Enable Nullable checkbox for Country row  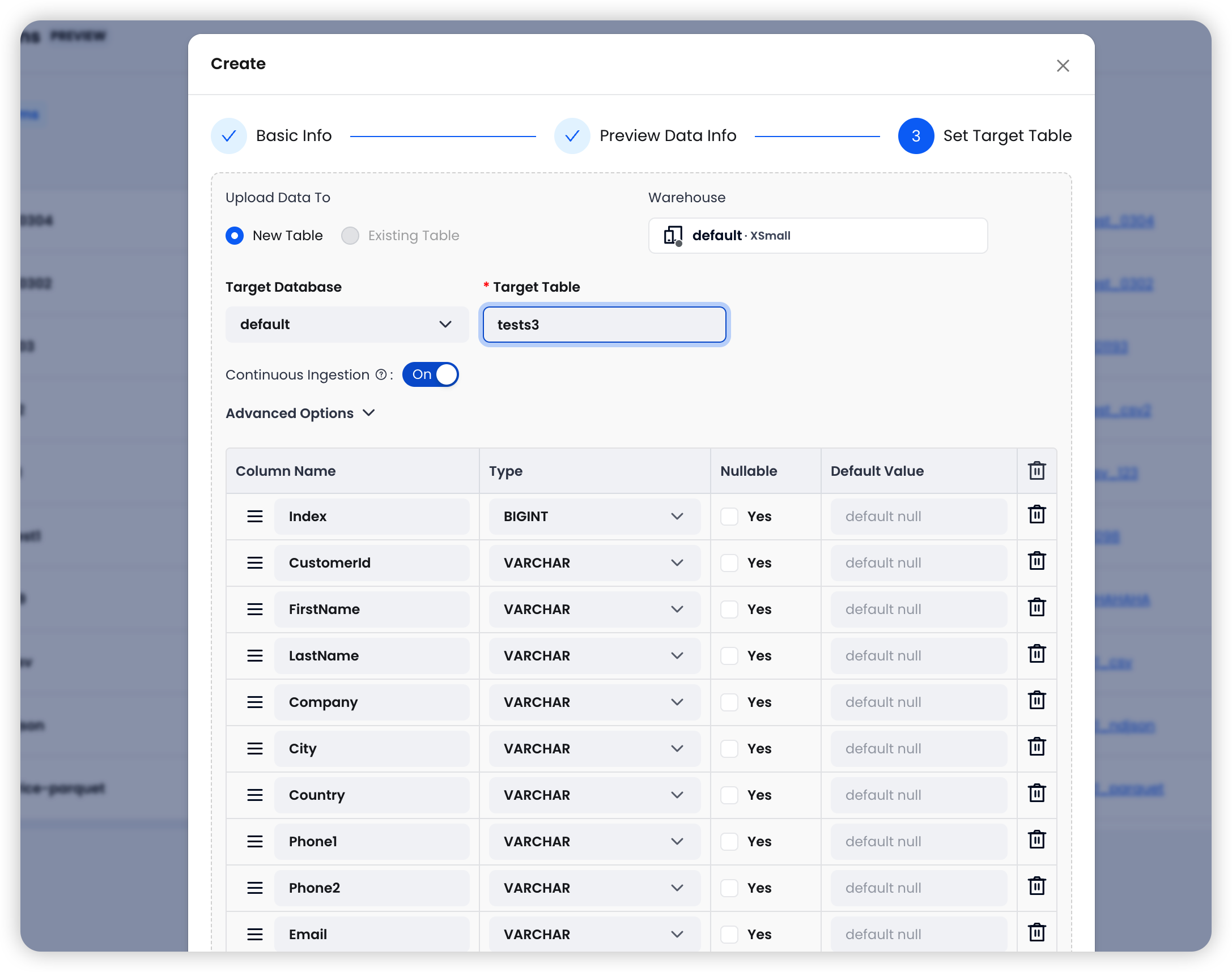click(x=729, y=795)
